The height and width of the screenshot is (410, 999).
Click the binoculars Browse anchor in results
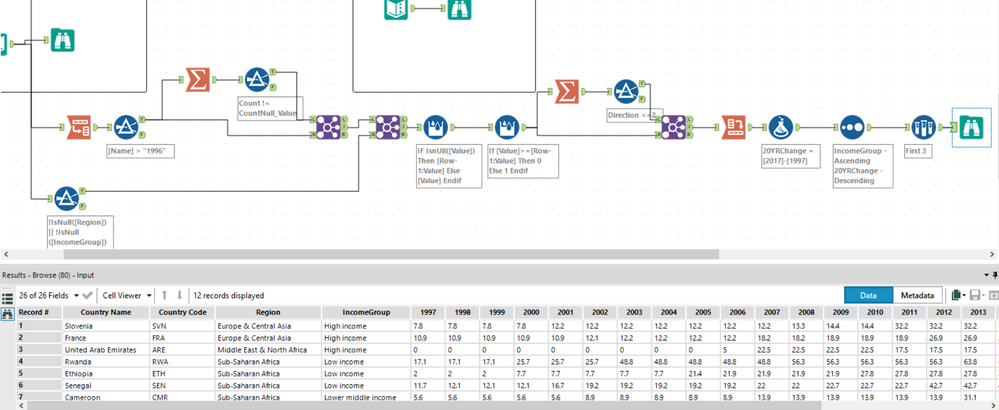8,313
